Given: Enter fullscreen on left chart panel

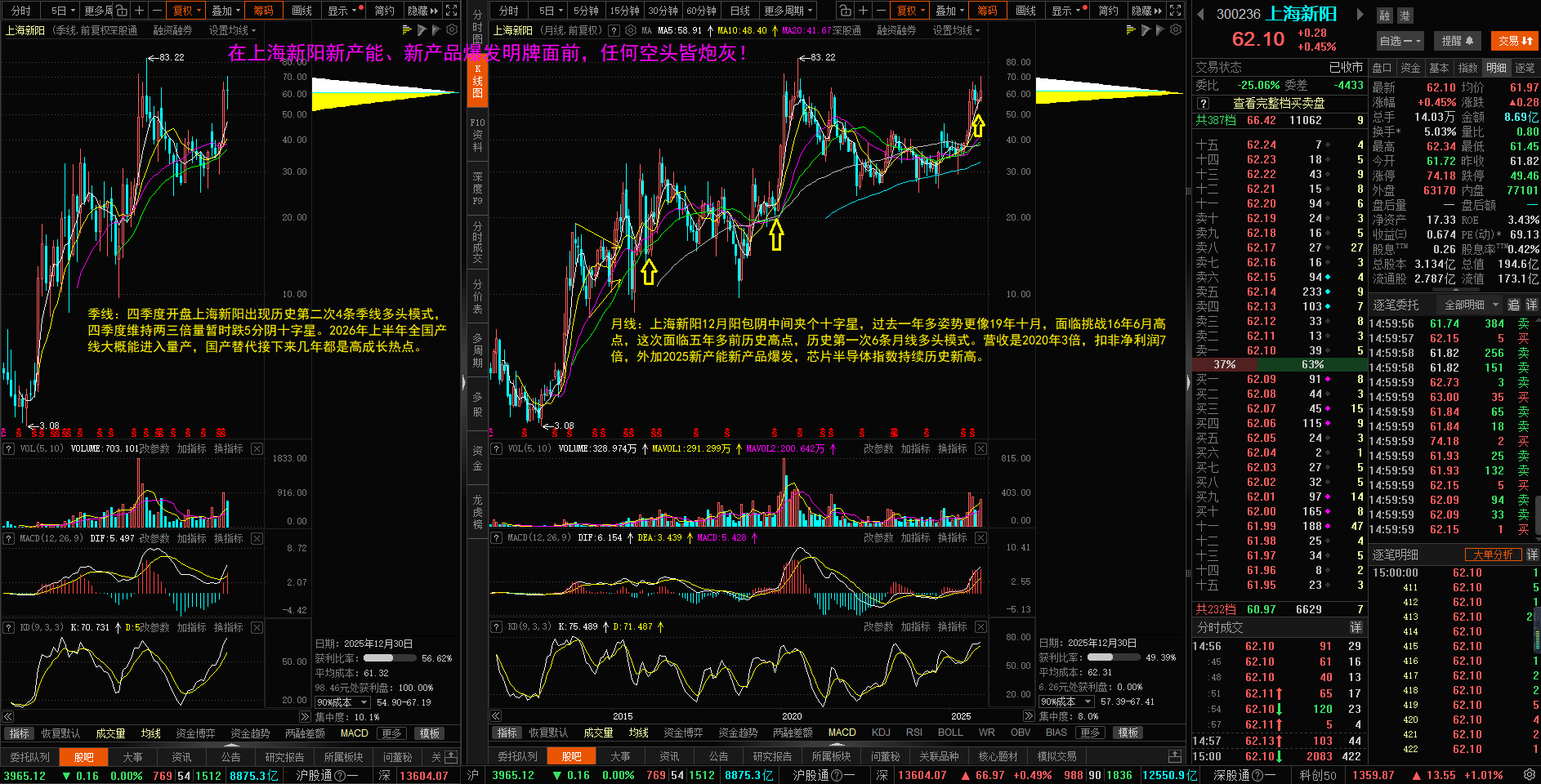Looking at the screenshot, I should [x=451, y=11].
